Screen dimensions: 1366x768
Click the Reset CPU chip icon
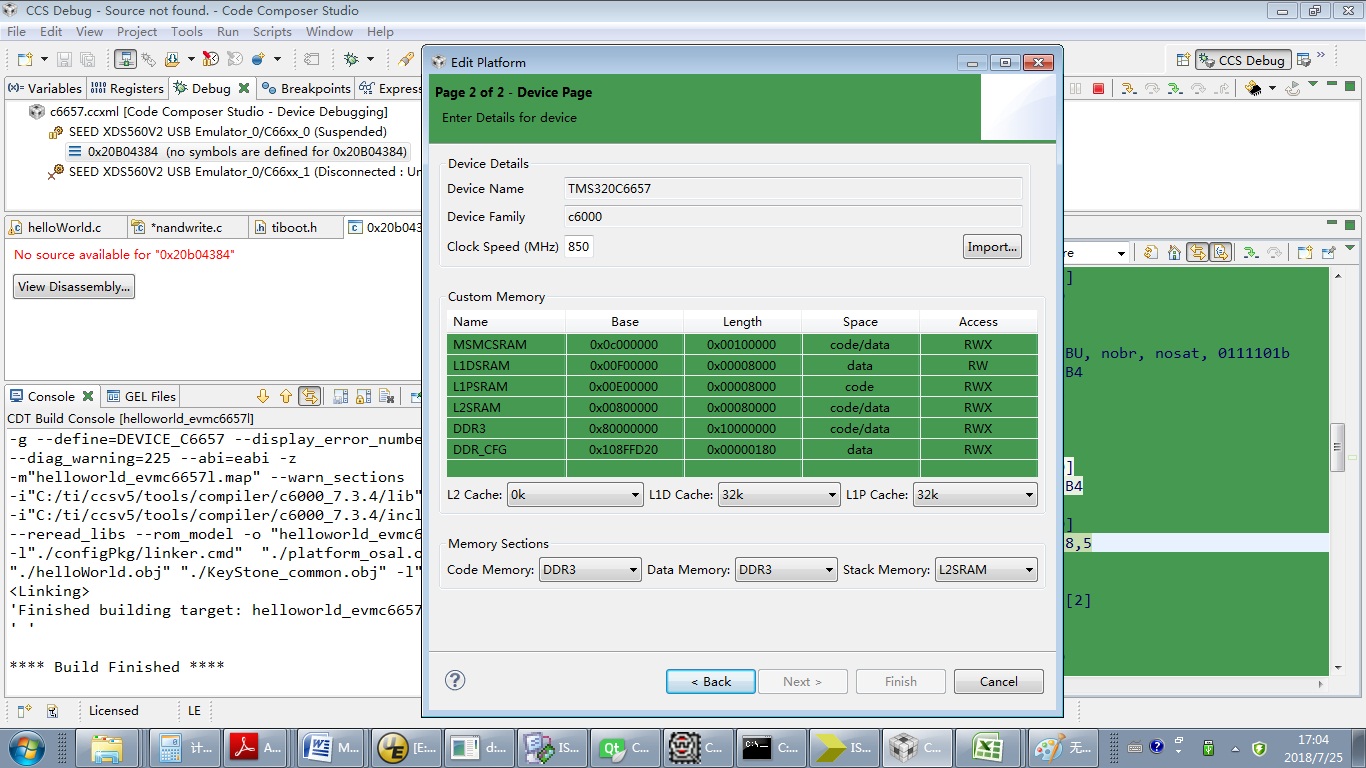click(x=1253, y=88)
